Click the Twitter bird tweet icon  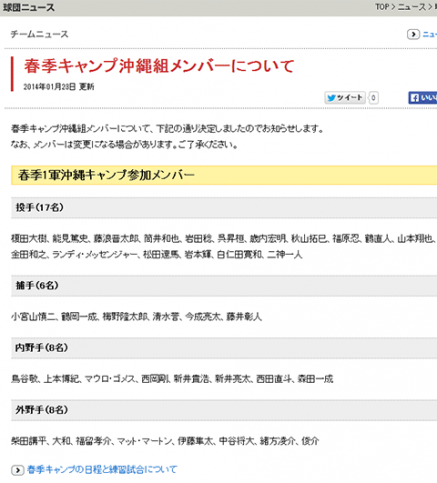pyautogui.click(x=331, y=98)
